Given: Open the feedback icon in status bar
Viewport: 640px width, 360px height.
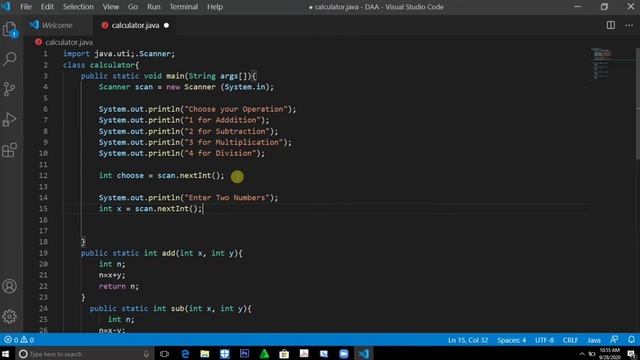Looking at the screenshot, I should [x=614, y=340].
